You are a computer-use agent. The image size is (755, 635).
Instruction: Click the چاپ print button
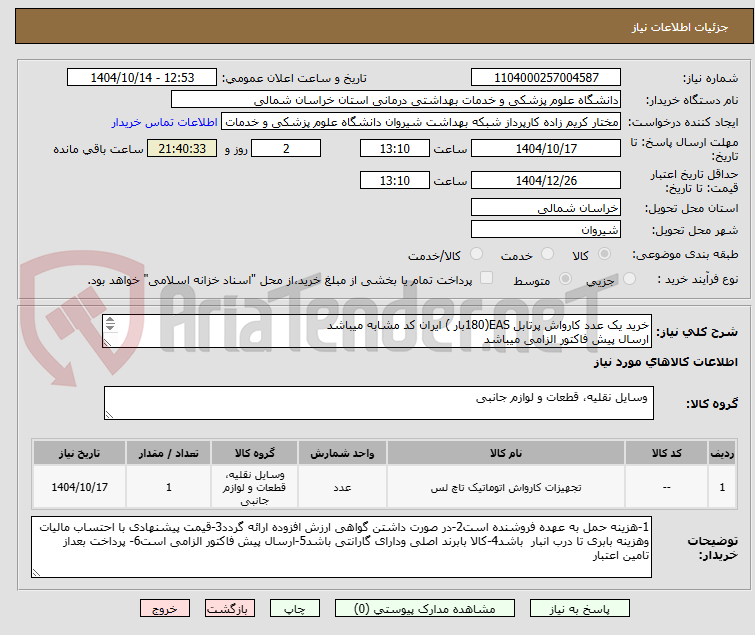pos(294,609)
